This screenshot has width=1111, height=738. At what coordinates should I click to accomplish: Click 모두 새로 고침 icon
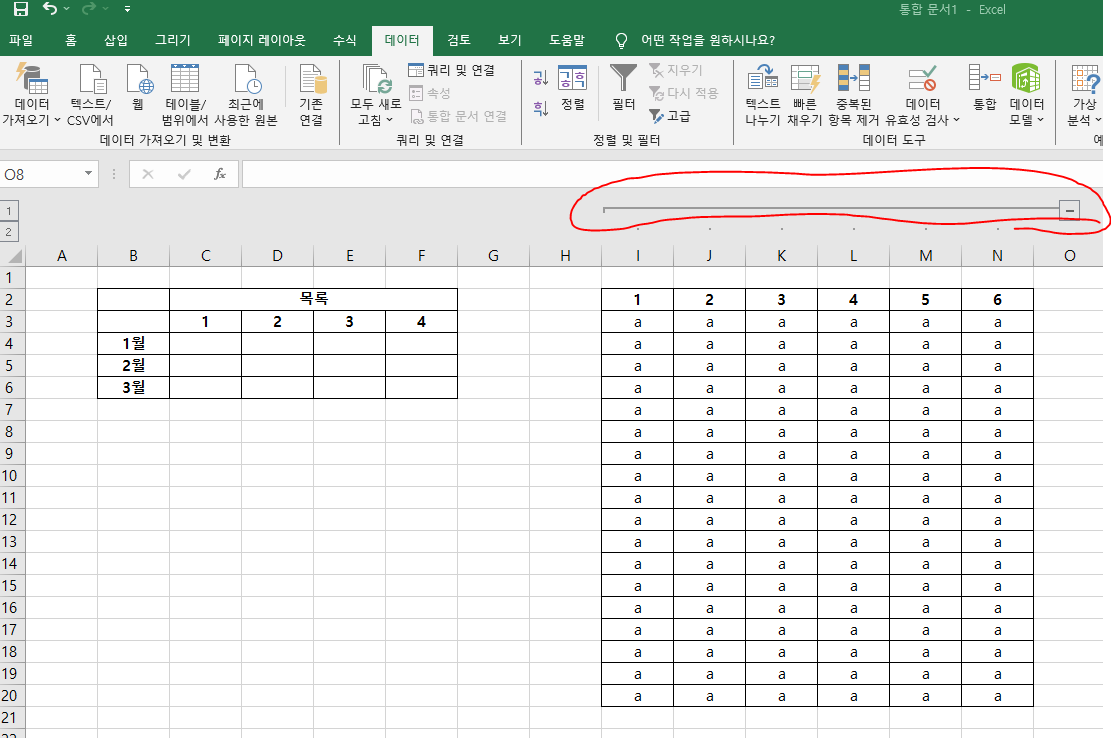376,79
